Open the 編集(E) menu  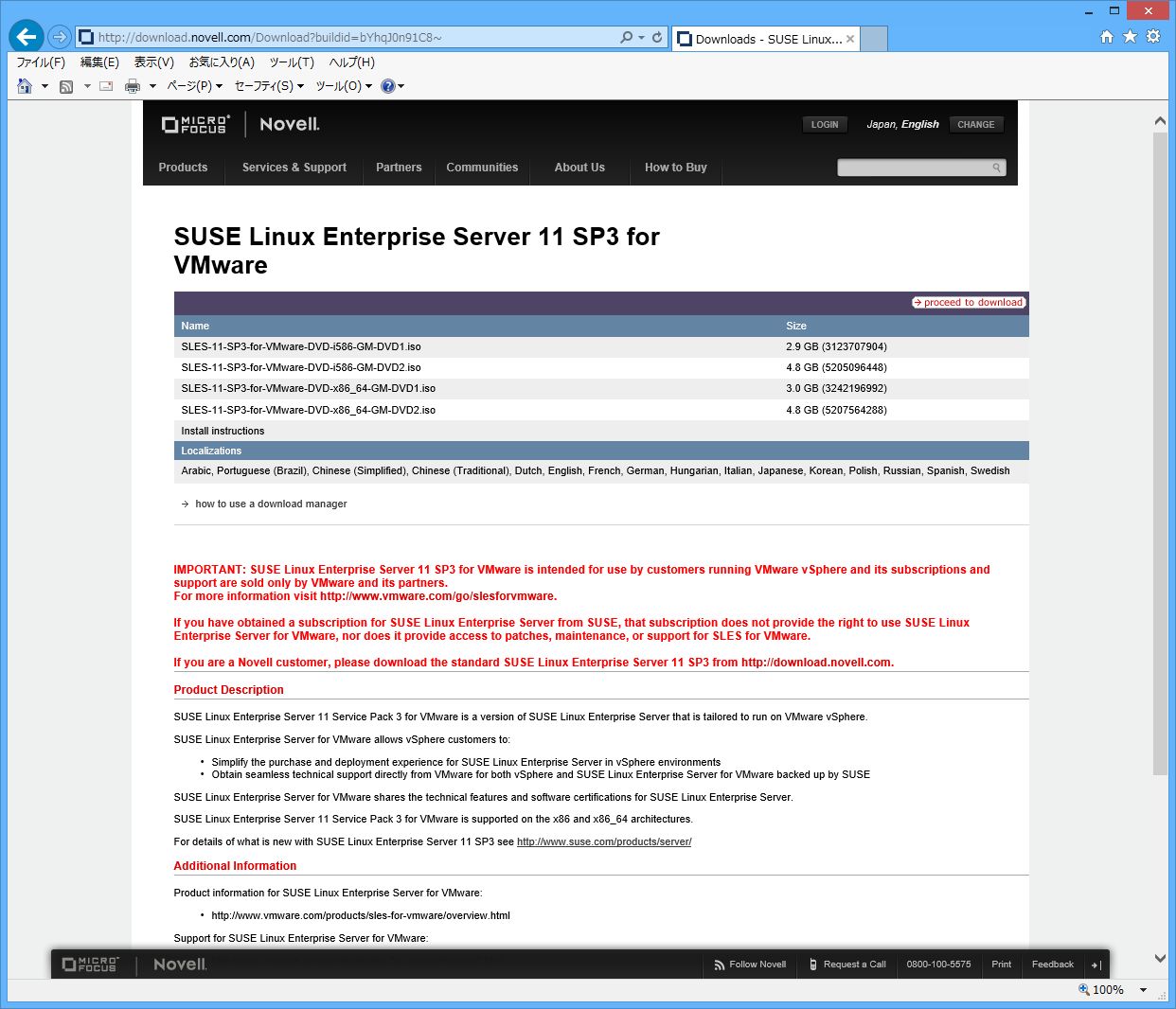(99, 62)
